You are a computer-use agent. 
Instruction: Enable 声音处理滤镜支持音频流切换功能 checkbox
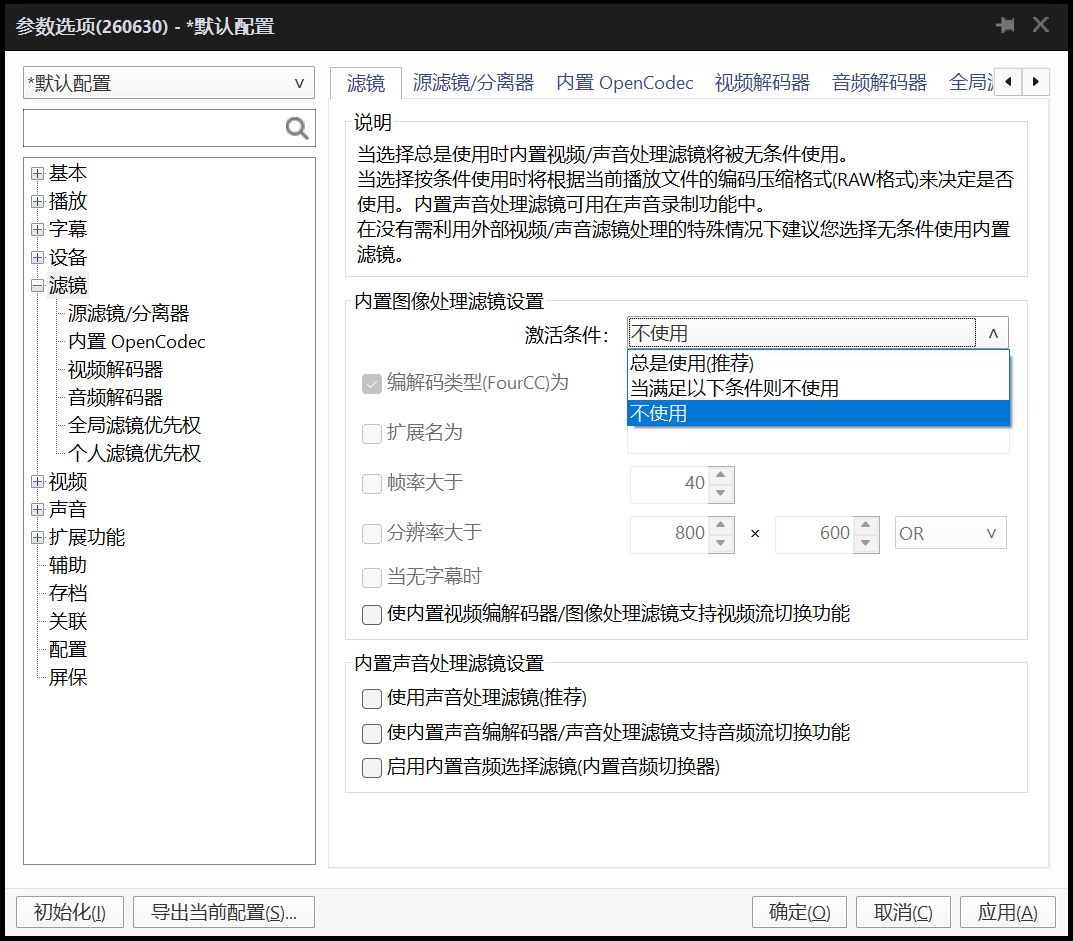[372, 733]
